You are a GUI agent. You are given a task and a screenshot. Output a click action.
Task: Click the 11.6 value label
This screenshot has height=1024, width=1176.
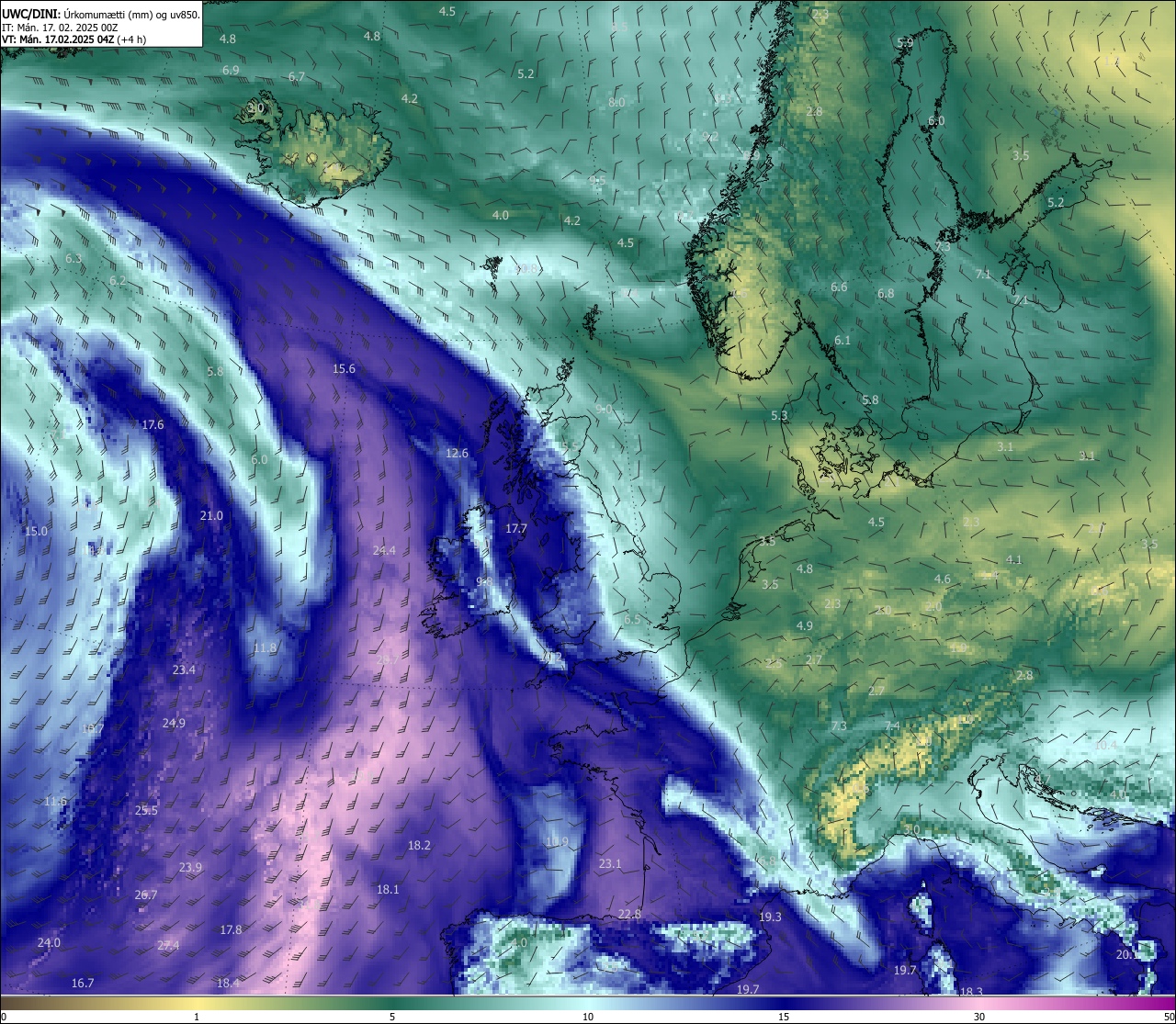coord(55,802)
